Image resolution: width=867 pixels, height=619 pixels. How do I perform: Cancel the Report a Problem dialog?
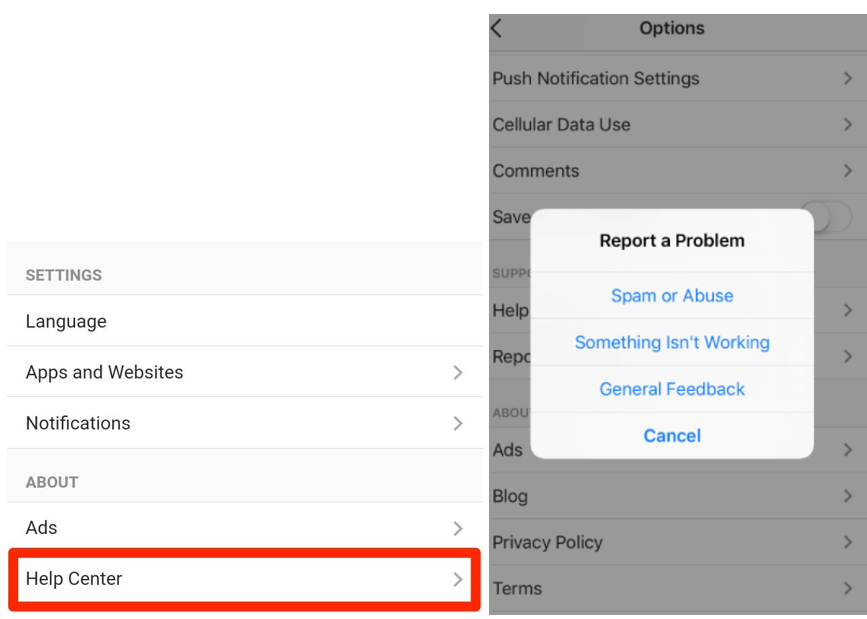[672, 435]
